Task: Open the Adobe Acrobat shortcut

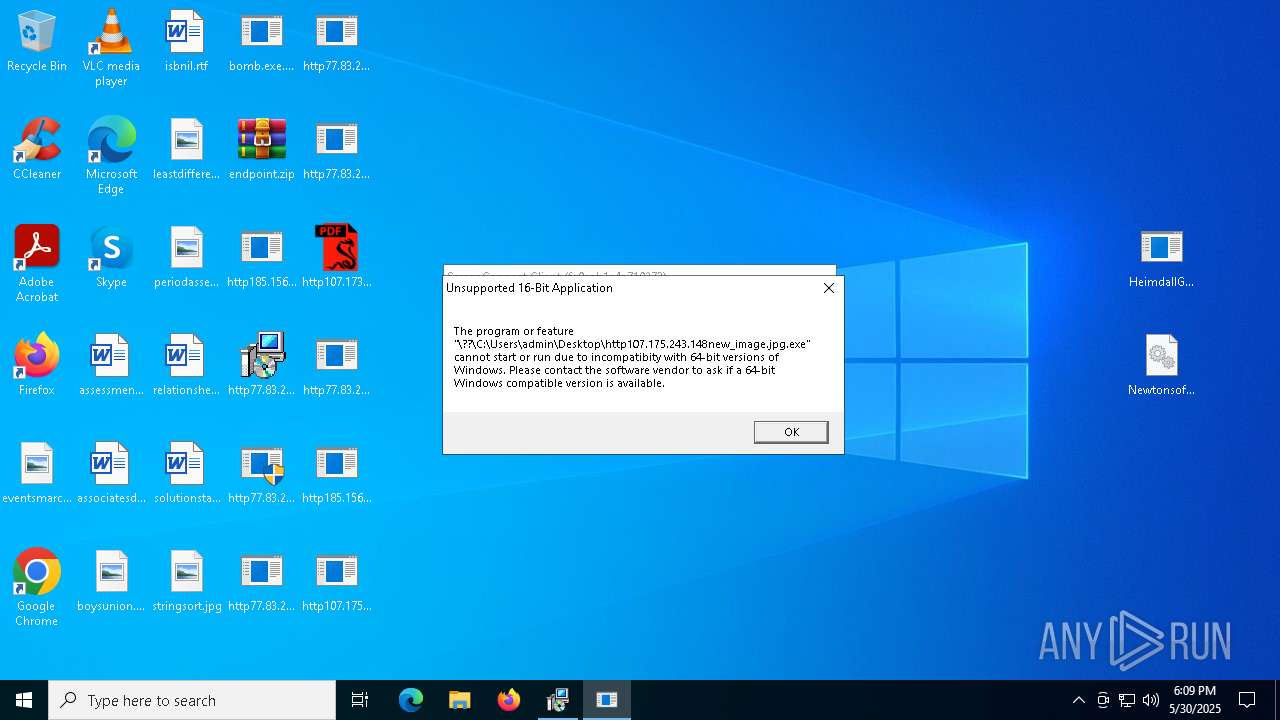Action: (37, 264)
